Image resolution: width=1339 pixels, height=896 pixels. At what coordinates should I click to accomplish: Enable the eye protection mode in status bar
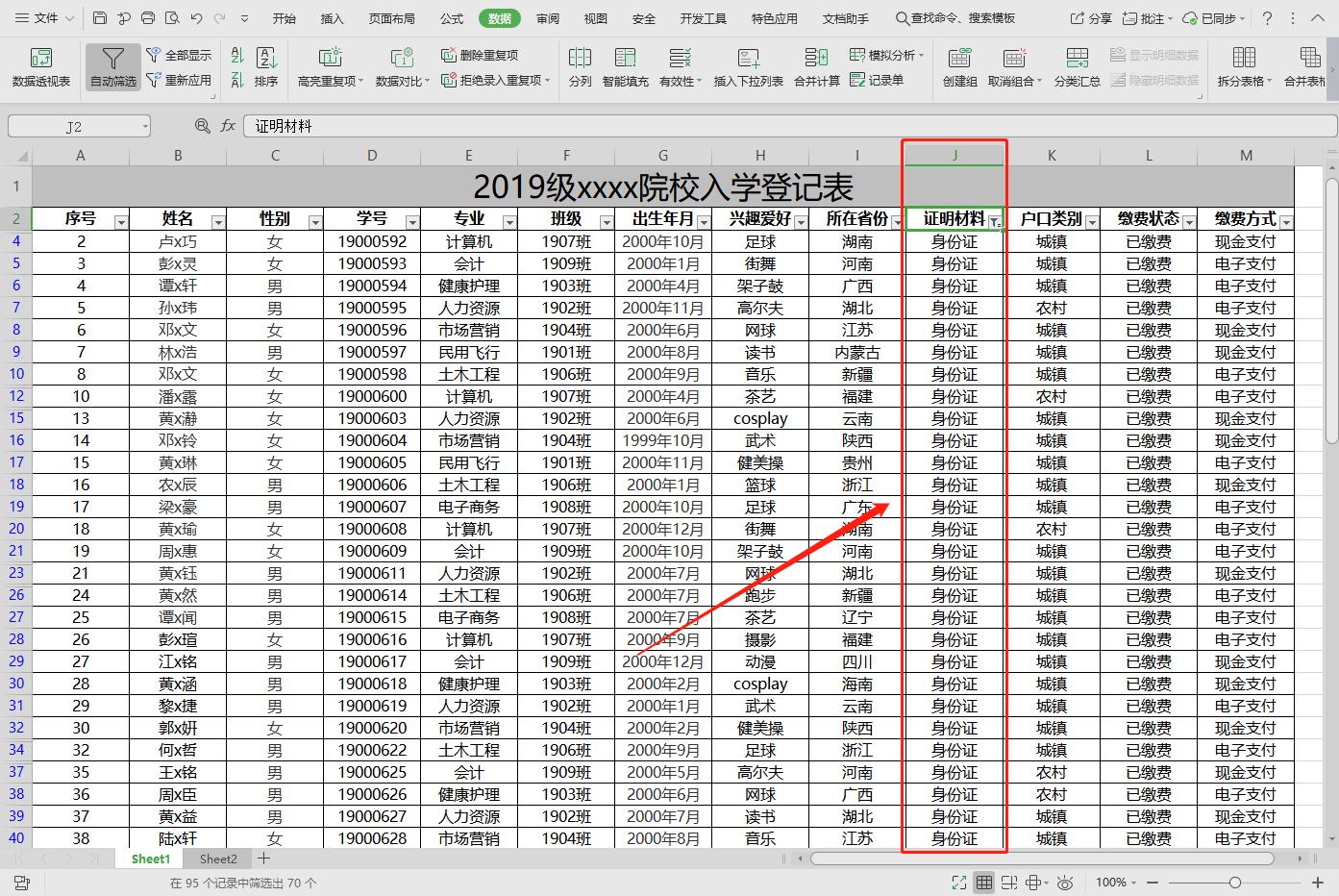[x=1065, y=882]
